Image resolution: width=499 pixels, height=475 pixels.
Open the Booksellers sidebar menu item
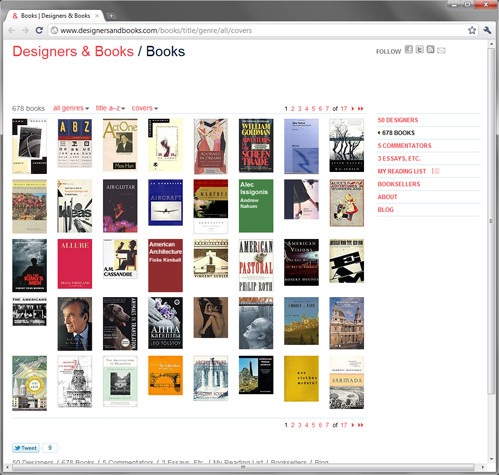(399, 184)
